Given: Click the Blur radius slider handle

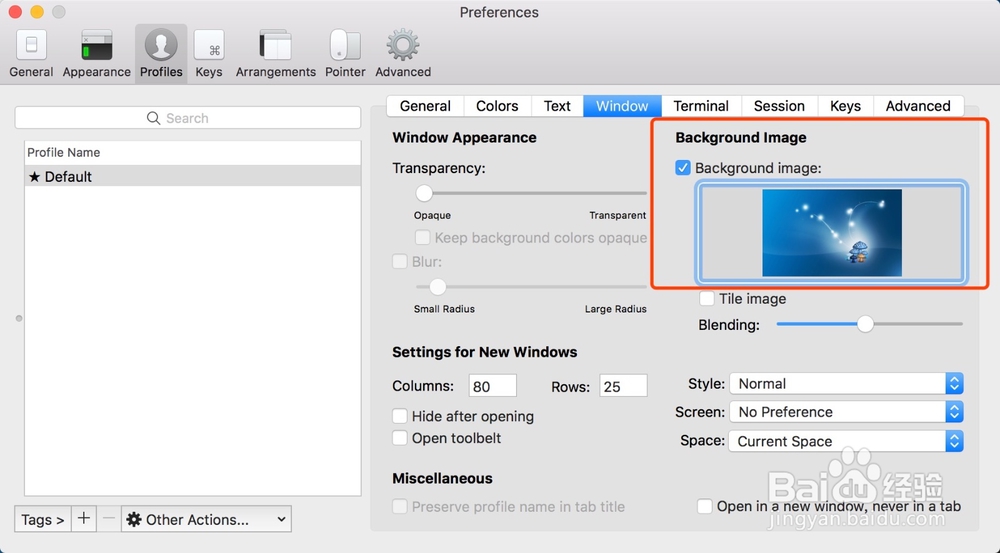Looking at the screenshot, I should 438,286.
